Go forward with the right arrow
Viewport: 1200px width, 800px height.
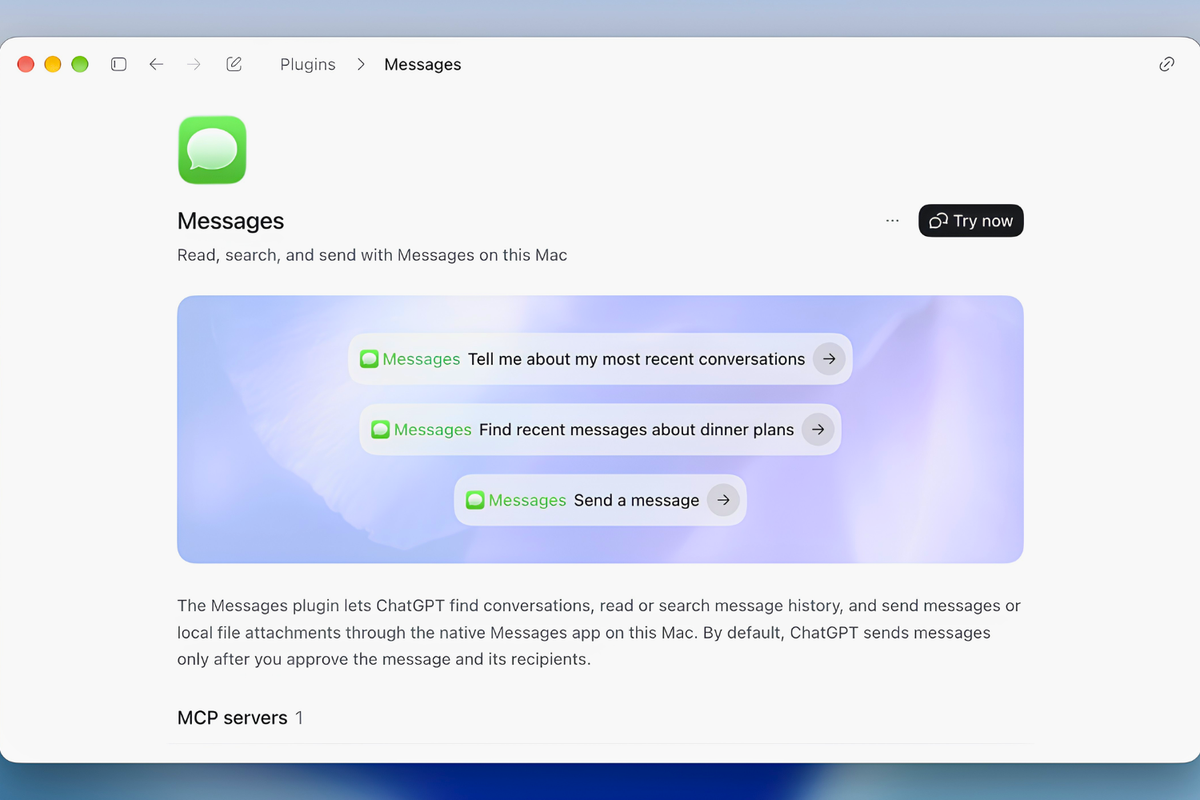pyautogui.click(x=194, y=64)
